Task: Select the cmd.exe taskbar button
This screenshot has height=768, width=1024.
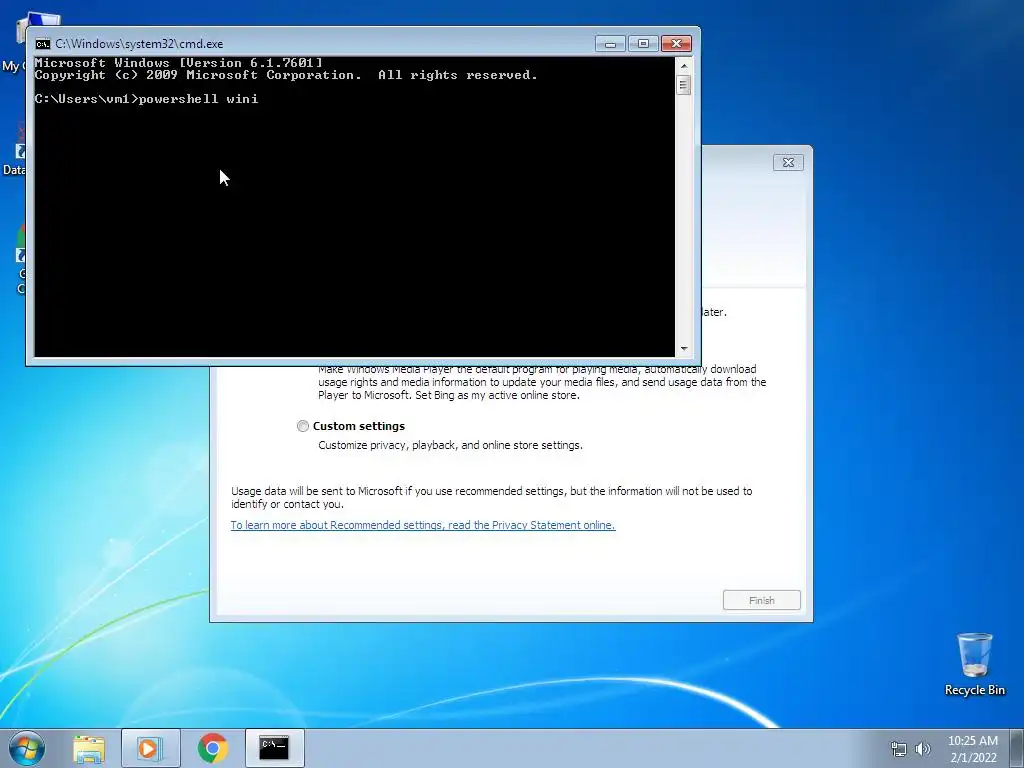Action: [274, 748]
